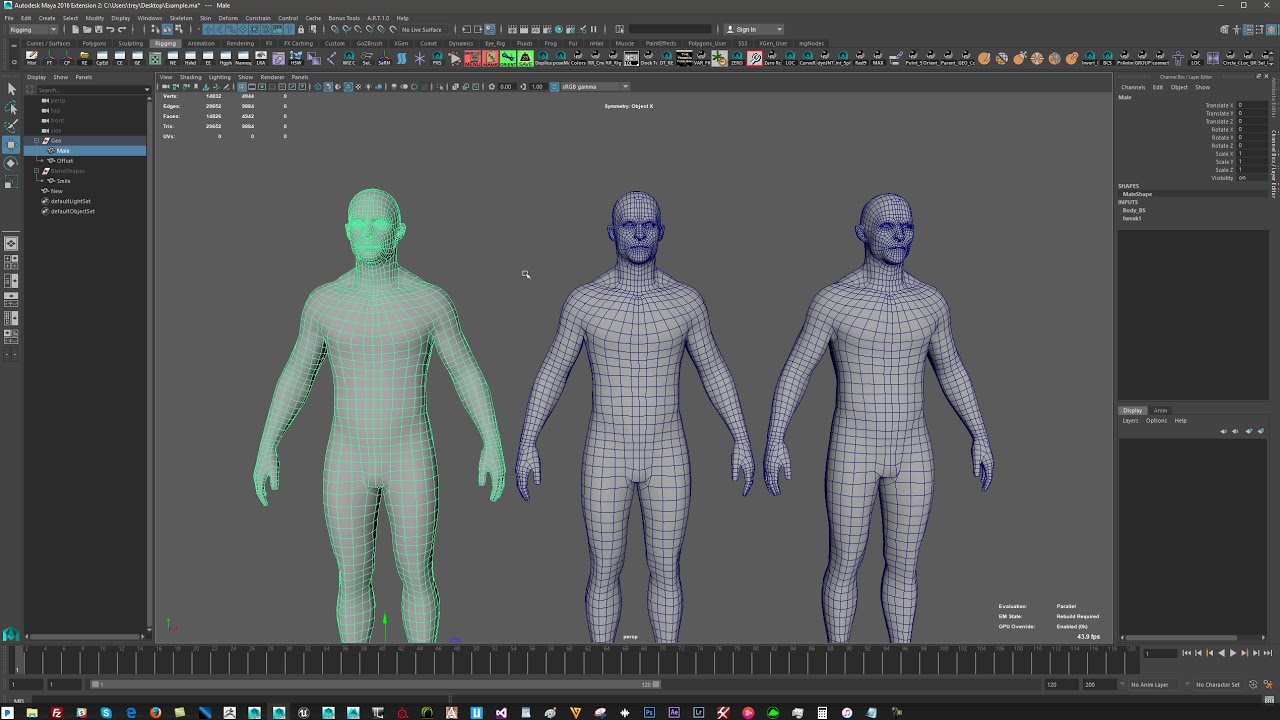The height and width of the screenshot is (720, 1280).
Task: Click the pause viewport icon on status line
Action: click(594, 29)
